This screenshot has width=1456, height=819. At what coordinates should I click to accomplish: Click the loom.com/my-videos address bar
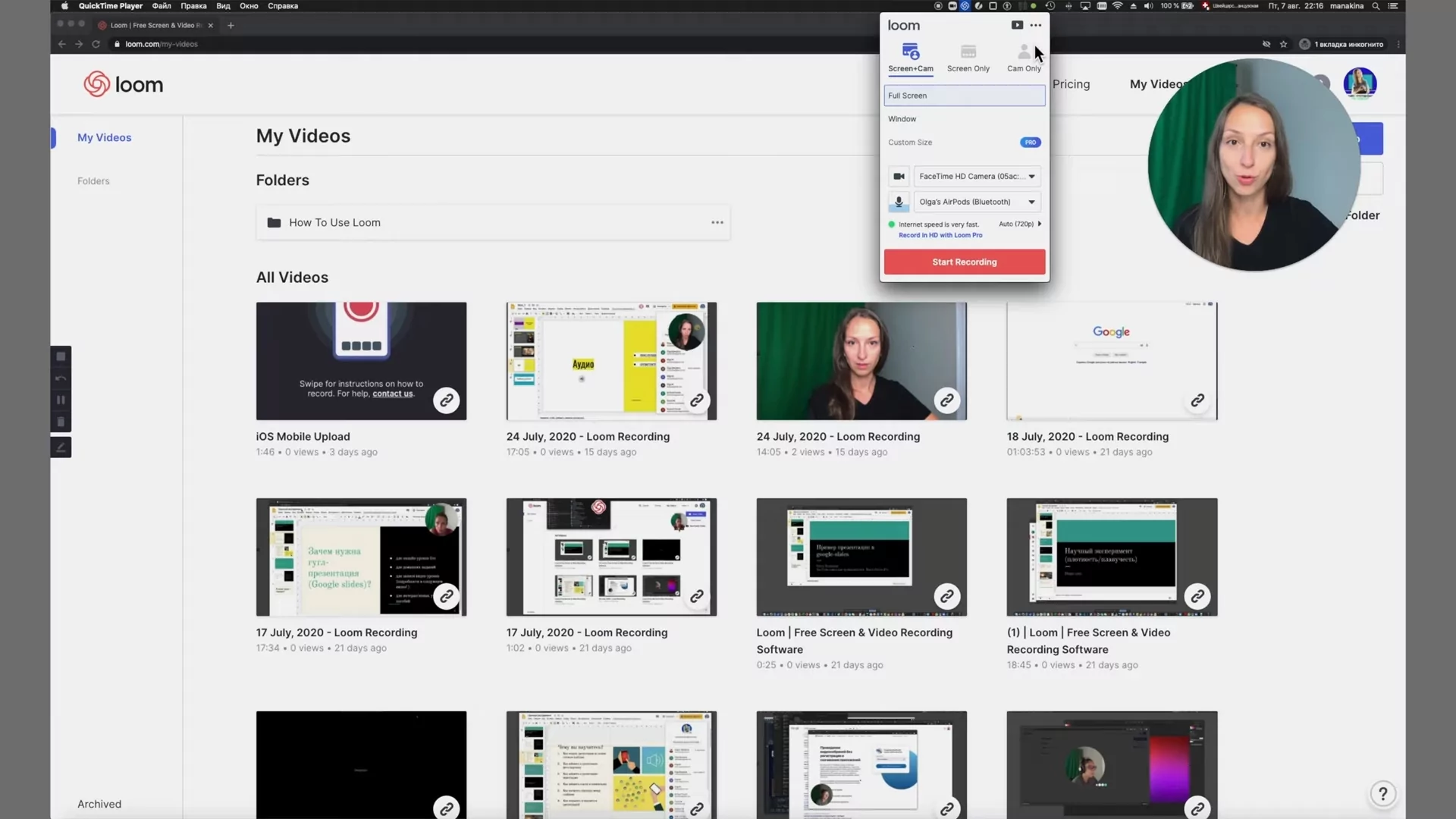(x=162, y=44)
